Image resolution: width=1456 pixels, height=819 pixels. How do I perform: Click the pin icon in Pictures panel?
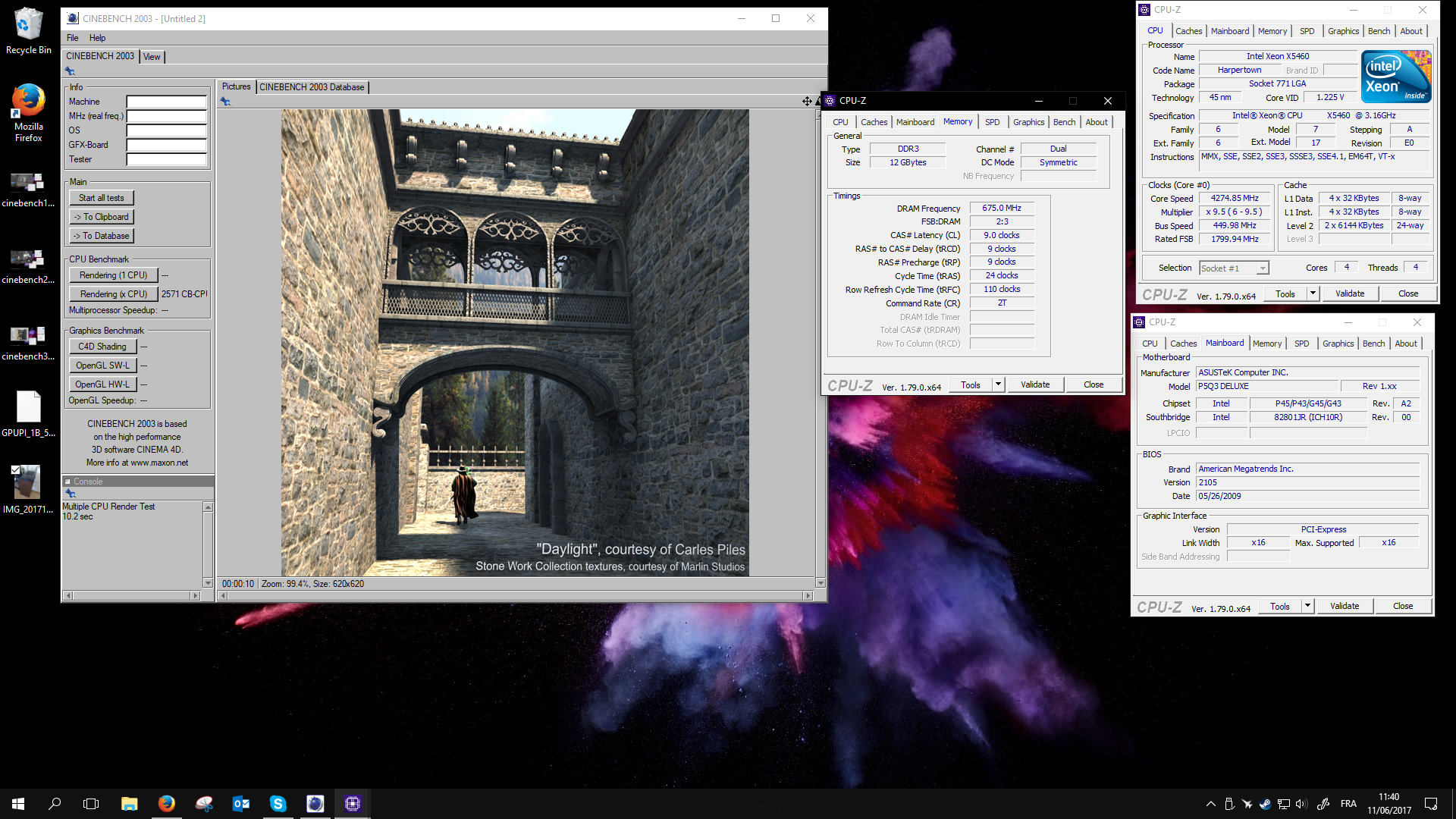(225, 102)
